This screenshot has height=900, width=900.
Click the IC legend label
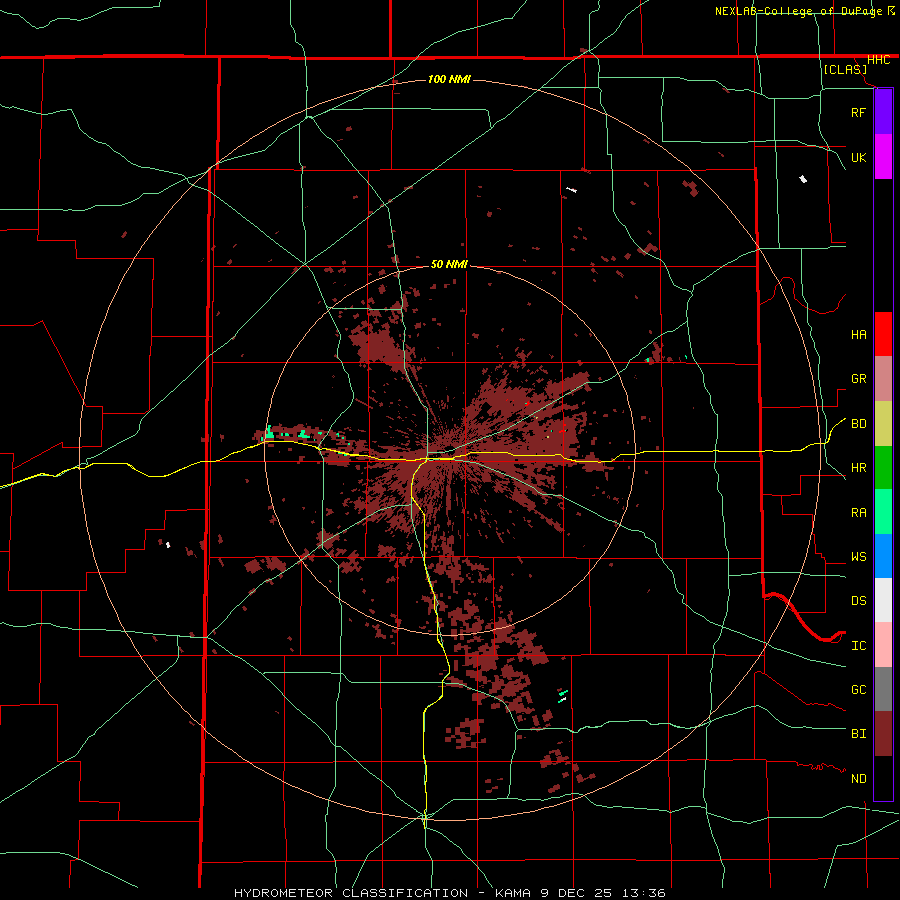click(x=858, y=646)
